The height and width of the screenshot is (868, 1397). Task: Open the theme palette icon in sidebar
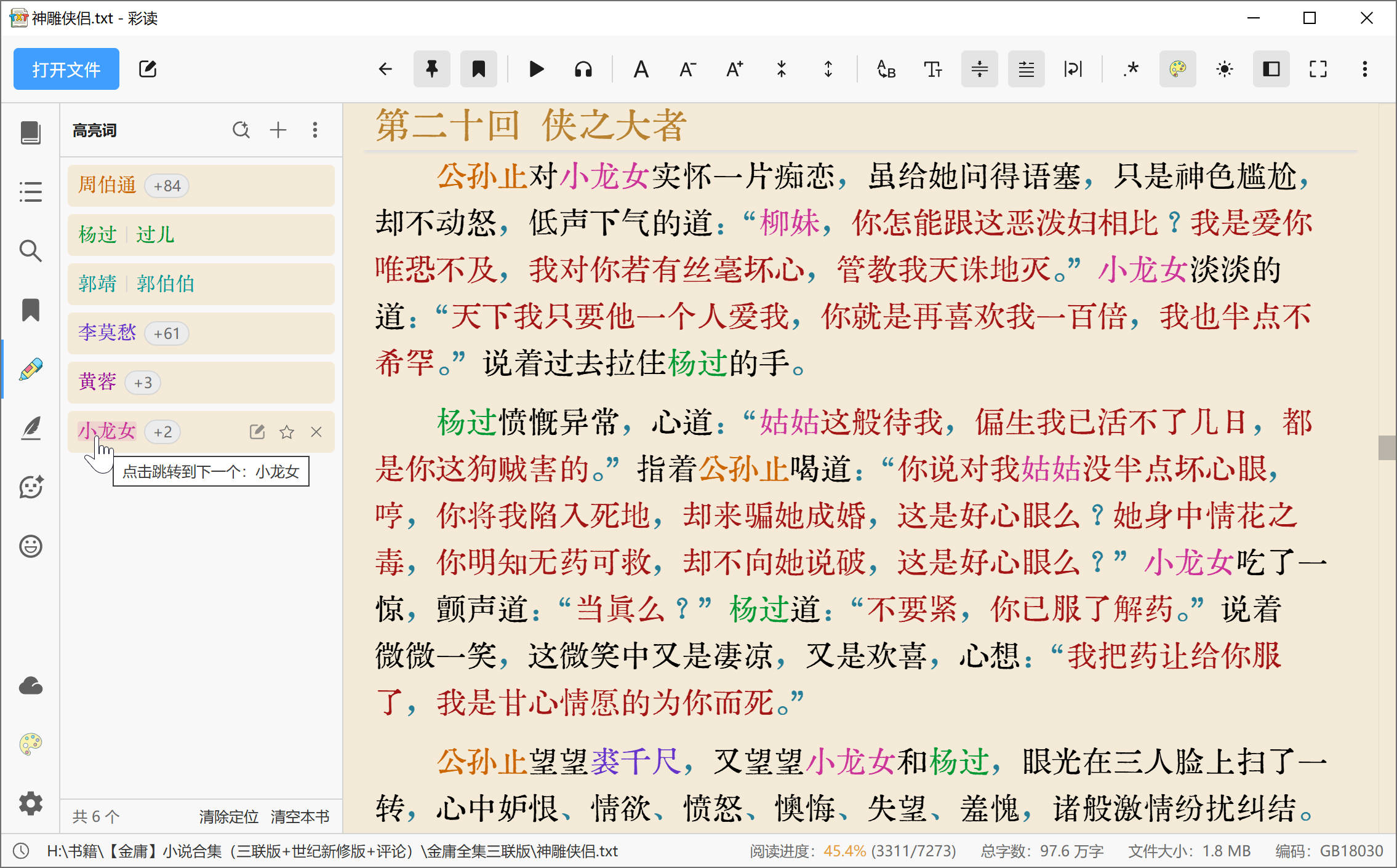[x=31, y=744]
